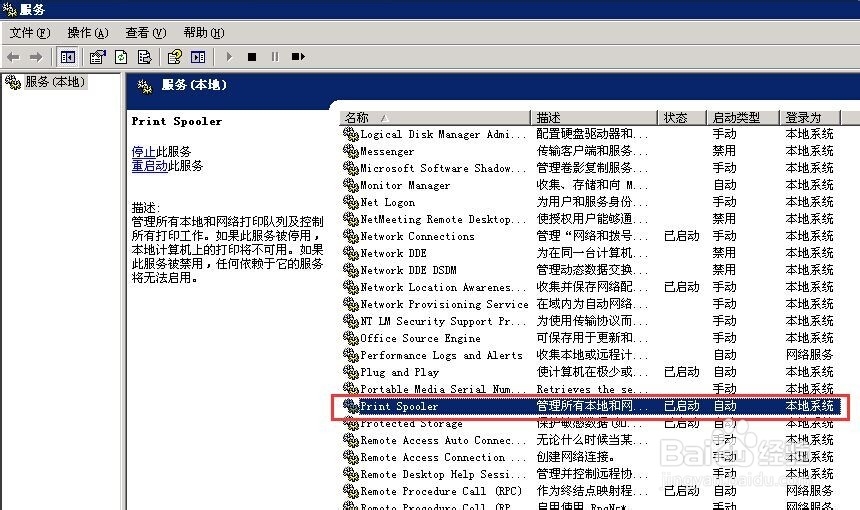Click the Start Service play icon

tap(229, 57)
